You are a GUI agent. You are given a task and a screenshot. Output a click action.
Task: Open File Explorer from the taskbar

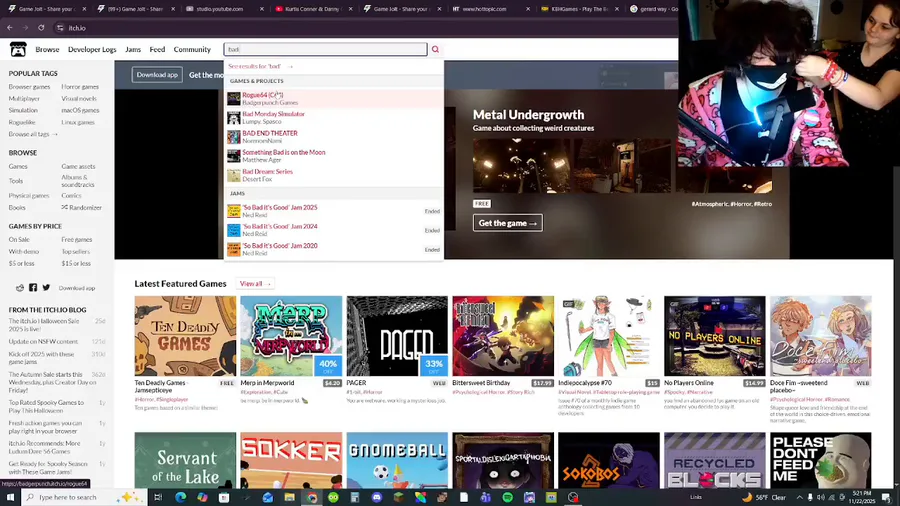[289, 497]
